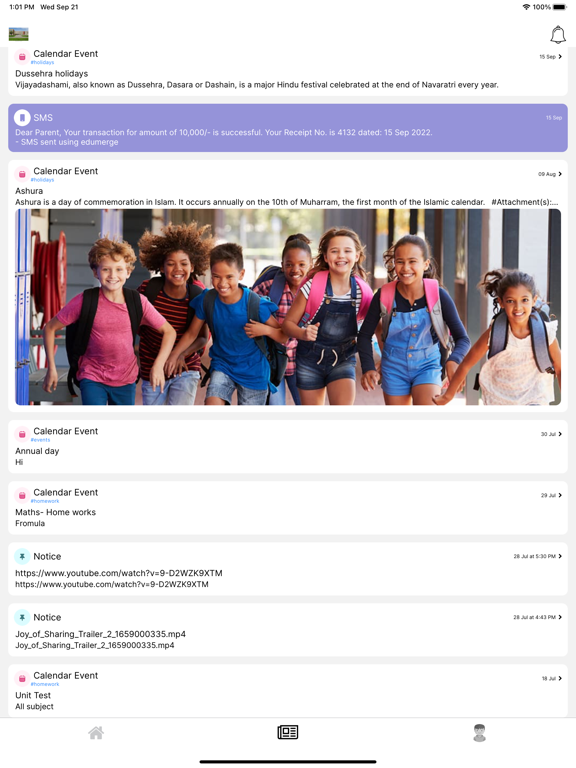
Task: Expand Annual day event via 30 Jul chevron
Action: (x=560, y=434)
